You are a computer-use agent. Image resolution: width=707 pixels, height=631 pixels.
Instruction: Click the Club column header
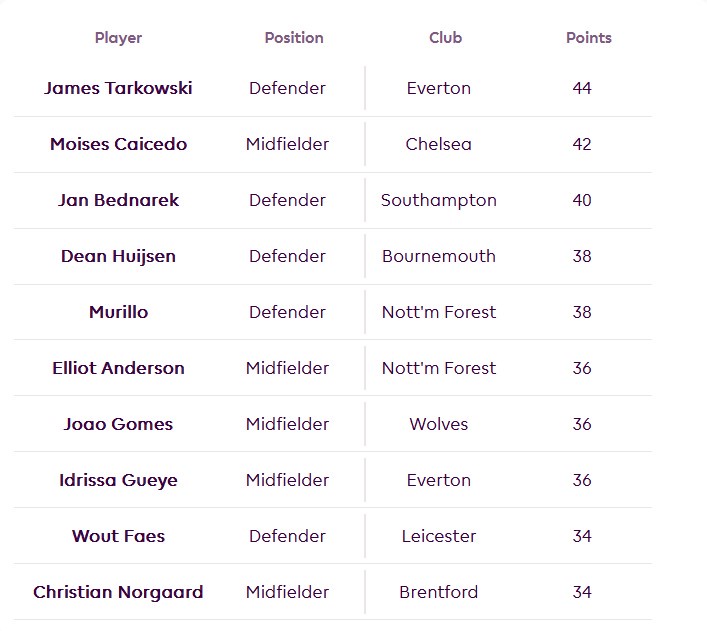pyautogui.click(x=445, y=38)
